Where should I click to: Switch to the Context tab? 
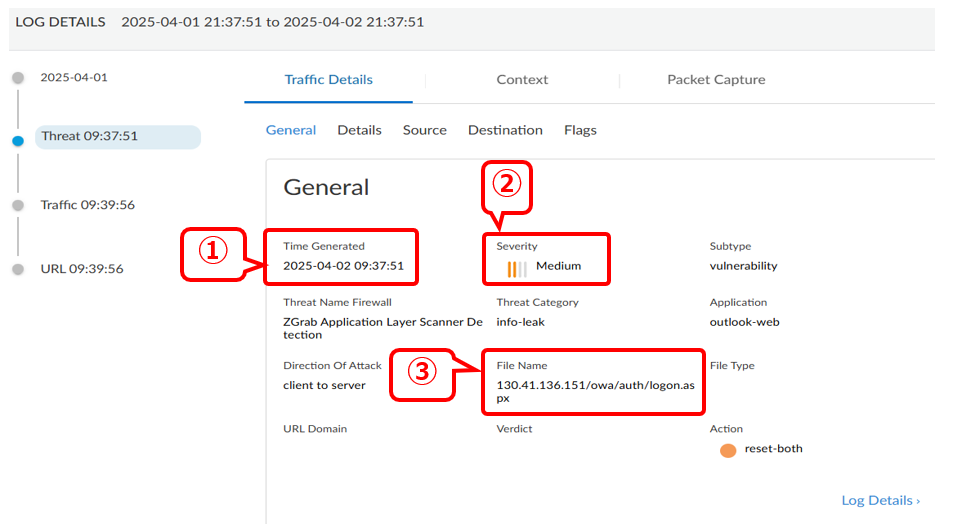point(522,80)
